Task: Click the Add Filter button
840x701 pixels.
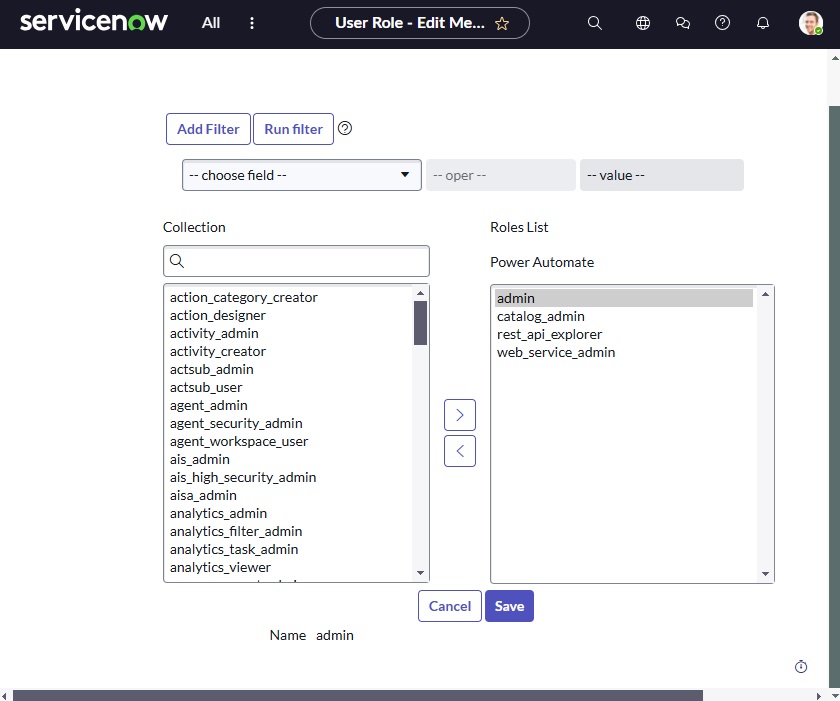Action: tap(207, 129)
